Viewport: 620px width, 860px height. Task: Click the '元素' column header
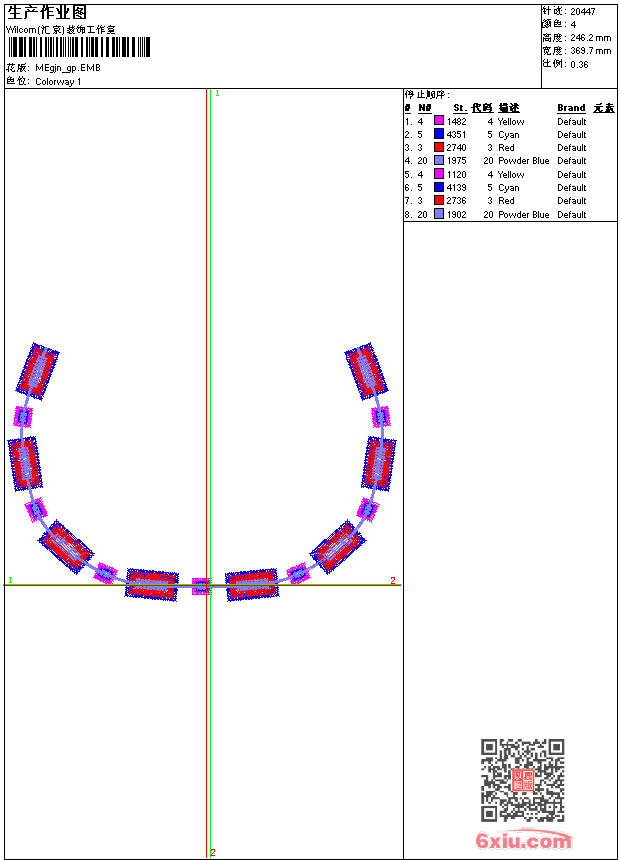604,108
